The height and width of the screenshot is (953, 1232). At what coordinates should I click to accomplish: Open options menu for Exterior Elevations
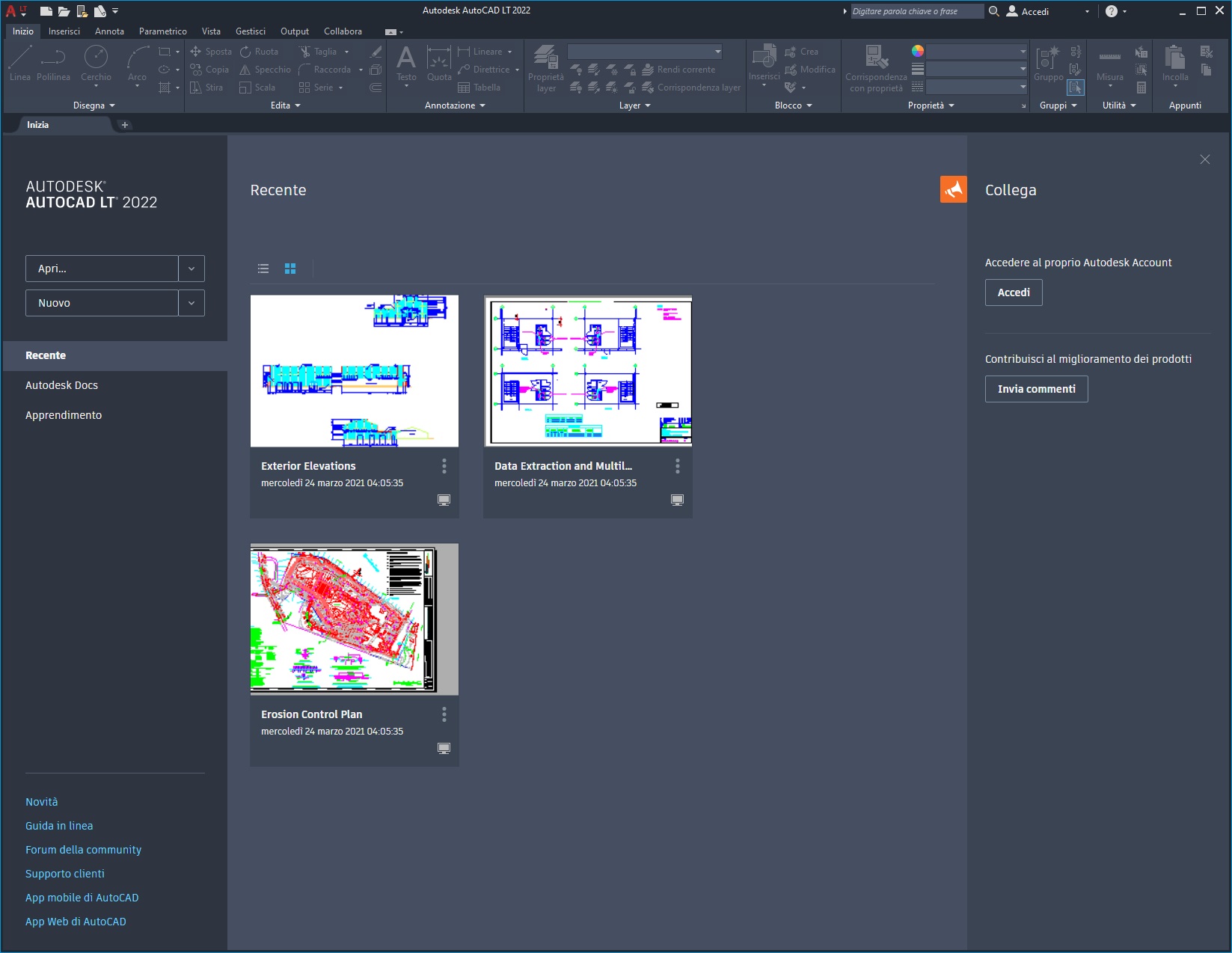click(x=444, y=466)
